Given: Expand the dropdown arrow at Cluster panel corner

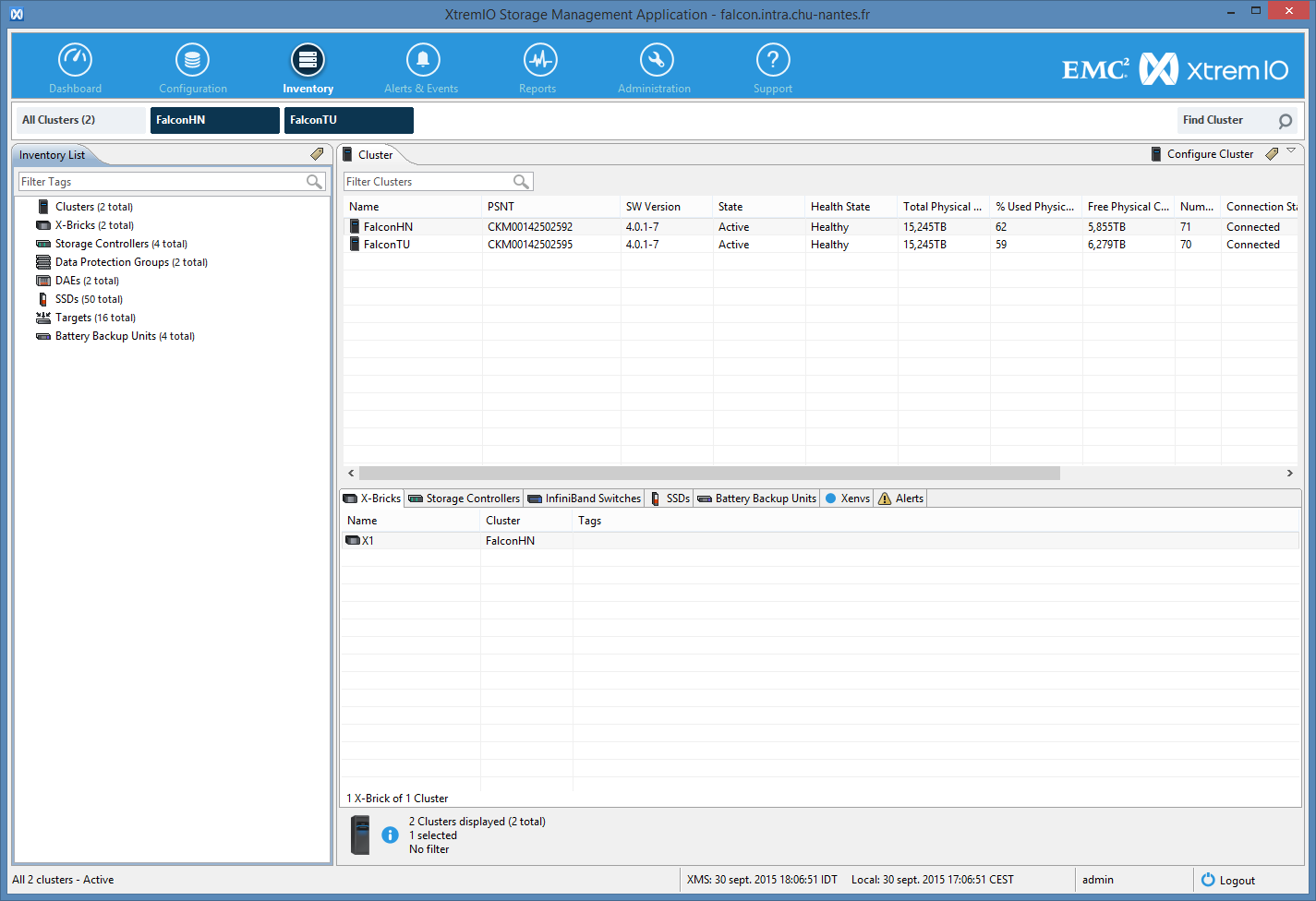Looking at the screenshot, I should click(x=1291, y=150).
